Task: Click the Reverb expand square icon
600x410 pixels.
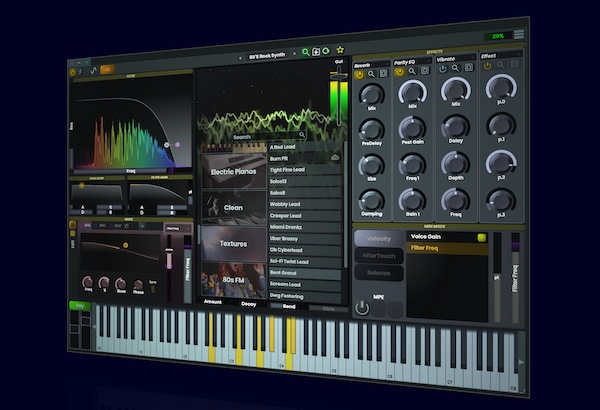Action: point(383,74)
